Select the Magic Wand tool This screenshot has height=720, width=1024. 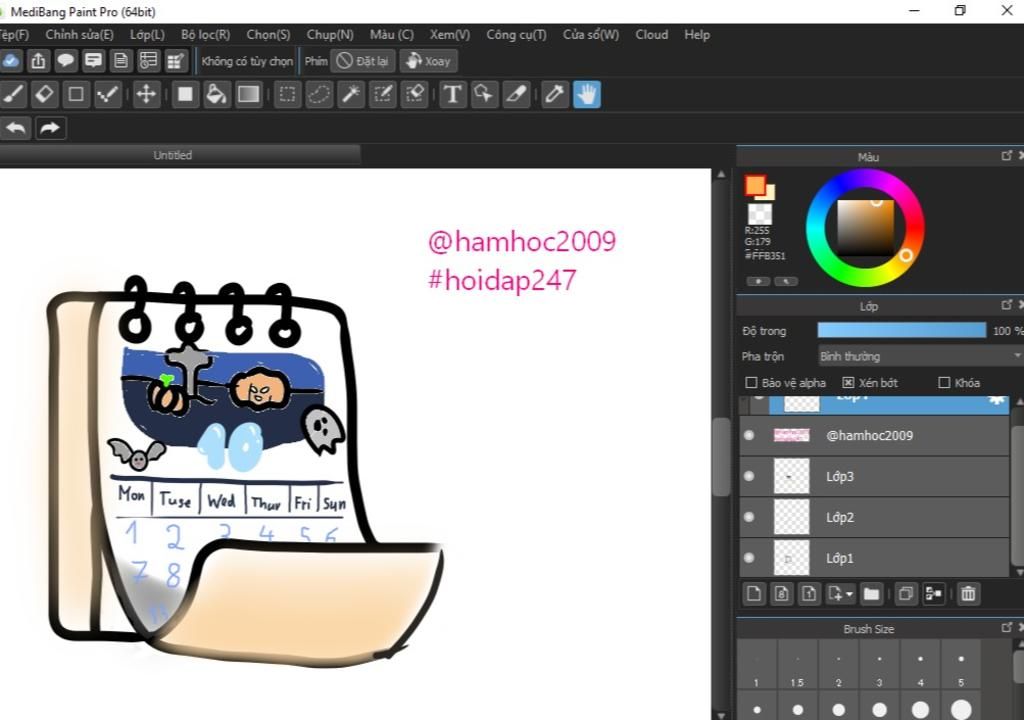351,95
